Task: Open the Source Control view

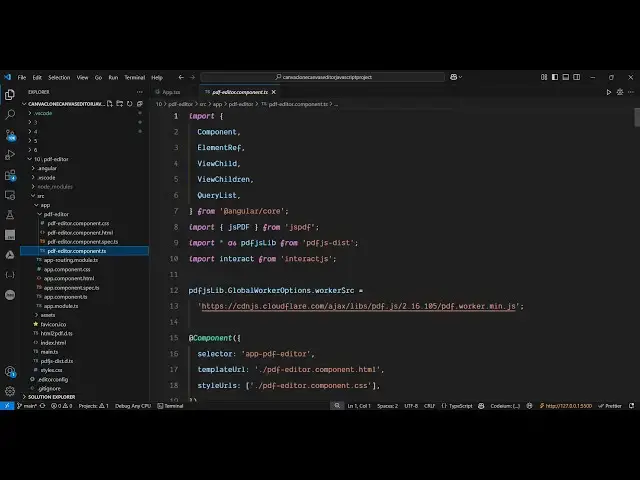Action: (10, 135)
